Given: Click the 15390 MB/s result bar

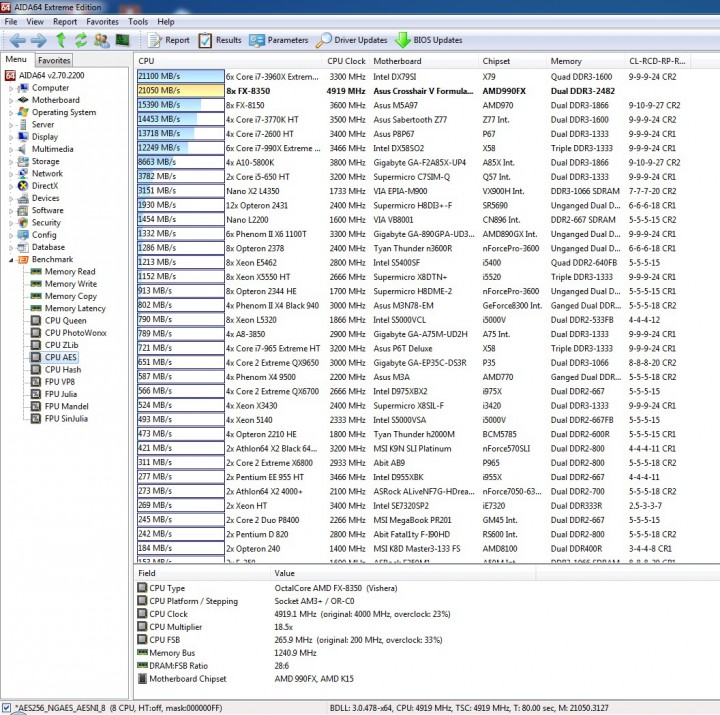Looking at the screenshot, I should (x=180, y=105).
